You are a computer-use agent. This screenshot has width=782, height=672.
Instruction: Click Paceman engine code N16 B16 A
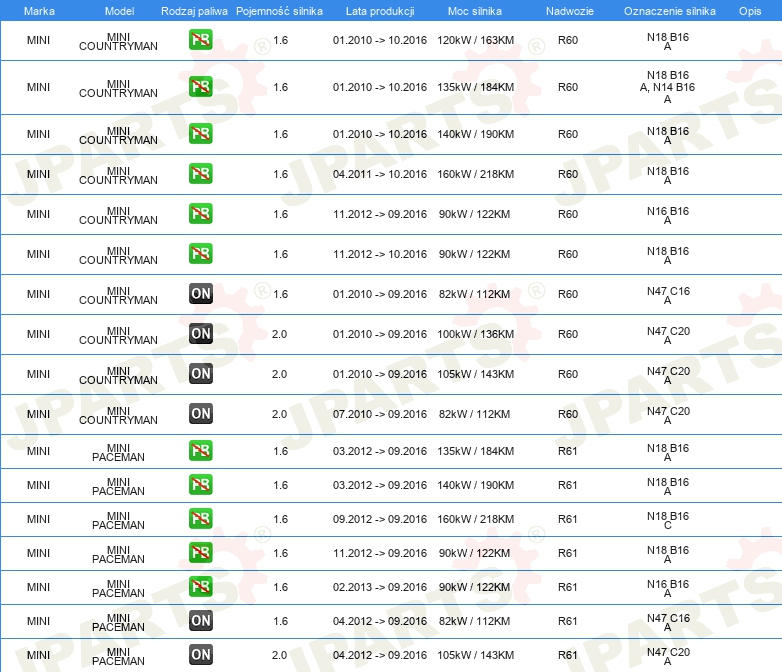pyautogui.click(x=667, y=589)
